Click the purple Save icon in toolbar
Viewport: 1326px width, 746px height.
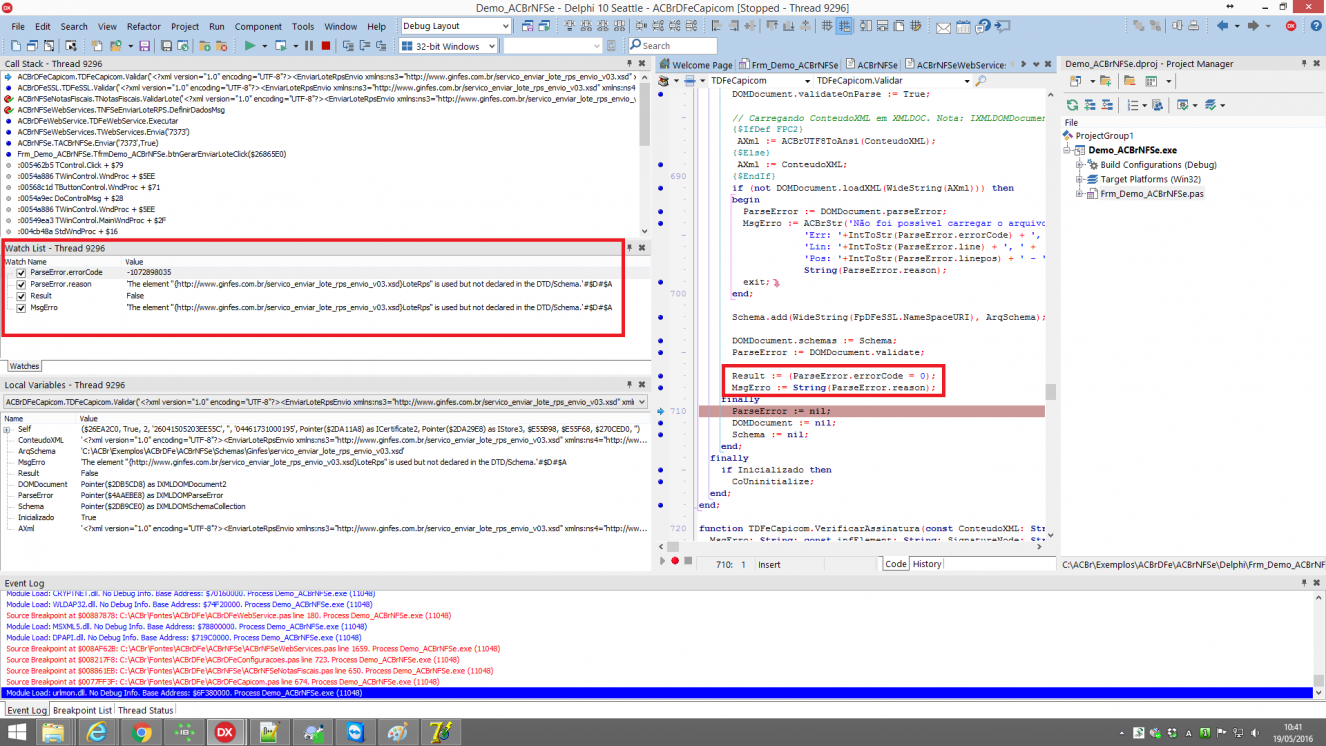[x=145, y=46]
